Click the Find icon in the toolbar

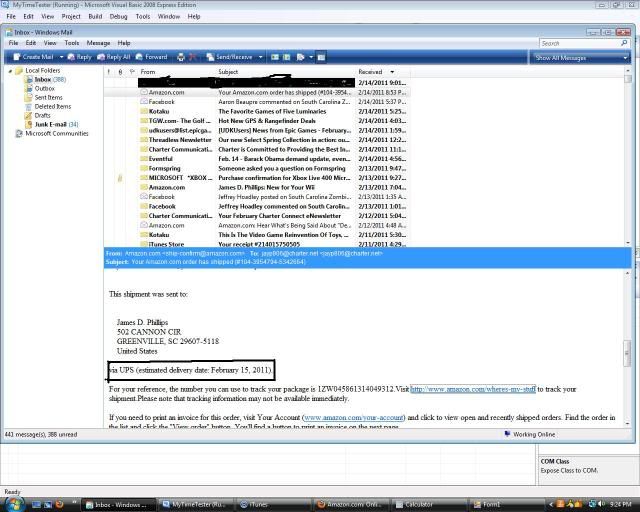click(301, 57)
